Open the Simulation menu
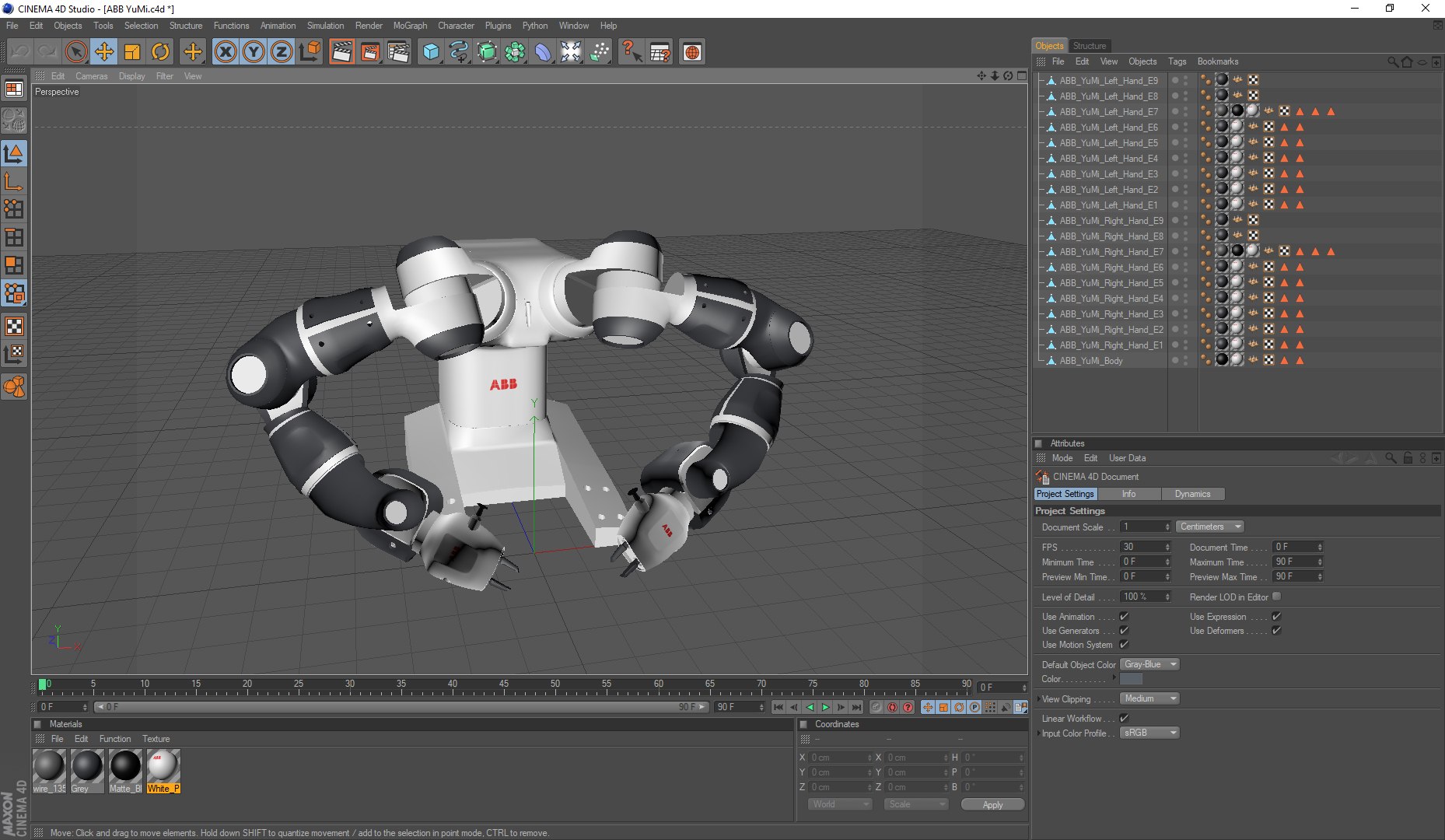 [325, 26]
